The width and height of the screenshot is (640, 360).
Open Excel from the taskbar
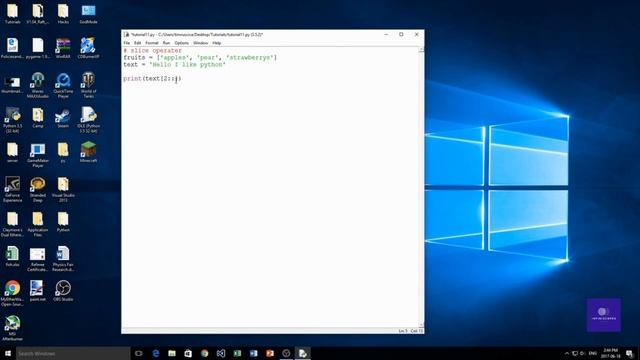pos(237,353)
